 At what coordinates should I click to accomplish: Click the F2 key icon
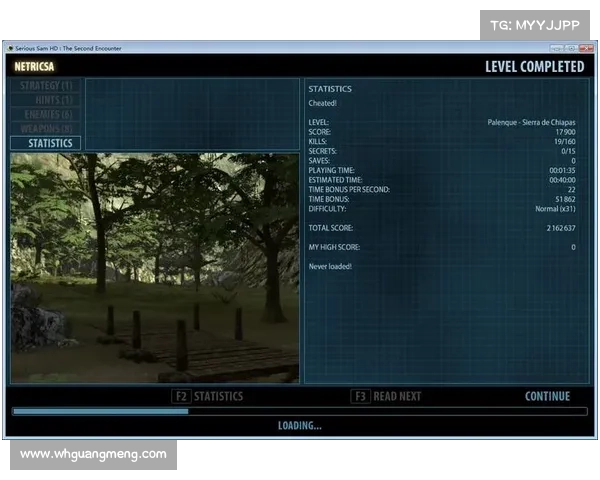tap(181, 396)
